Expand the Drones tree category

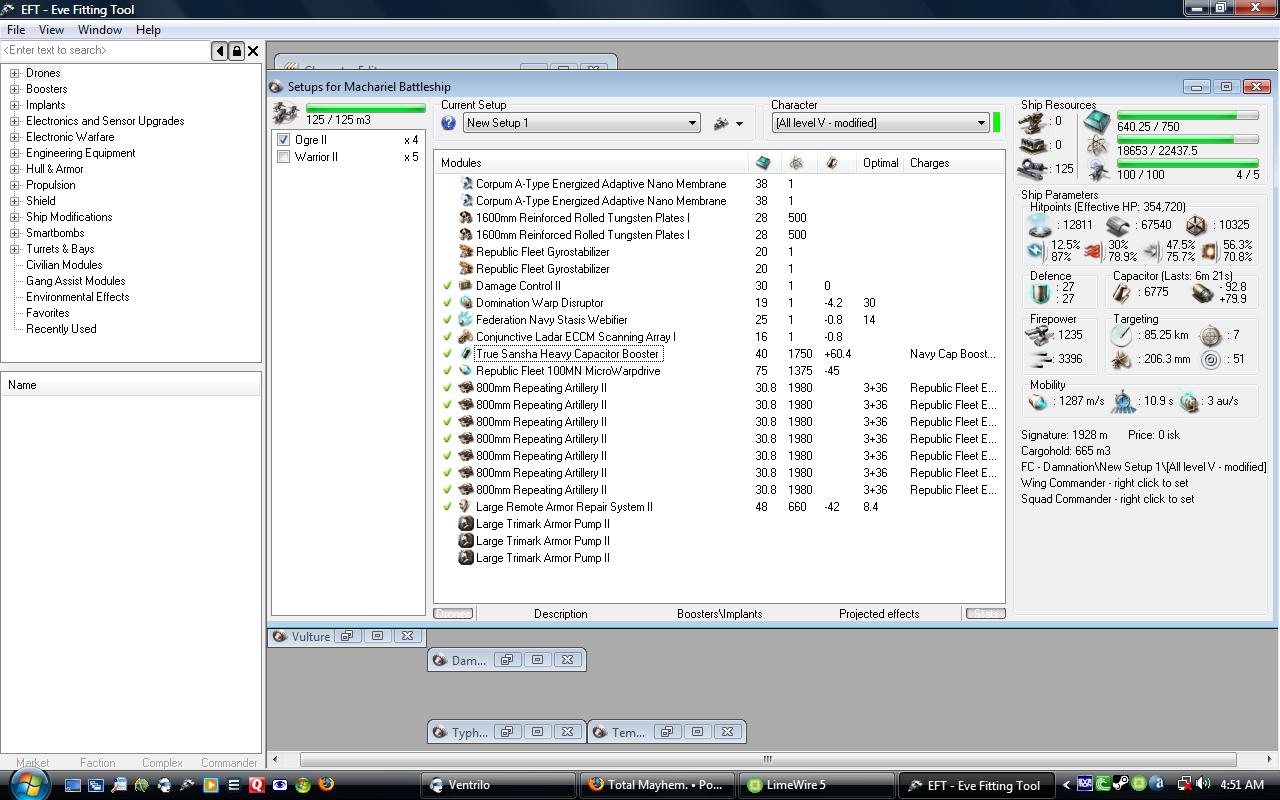point(15,73)
